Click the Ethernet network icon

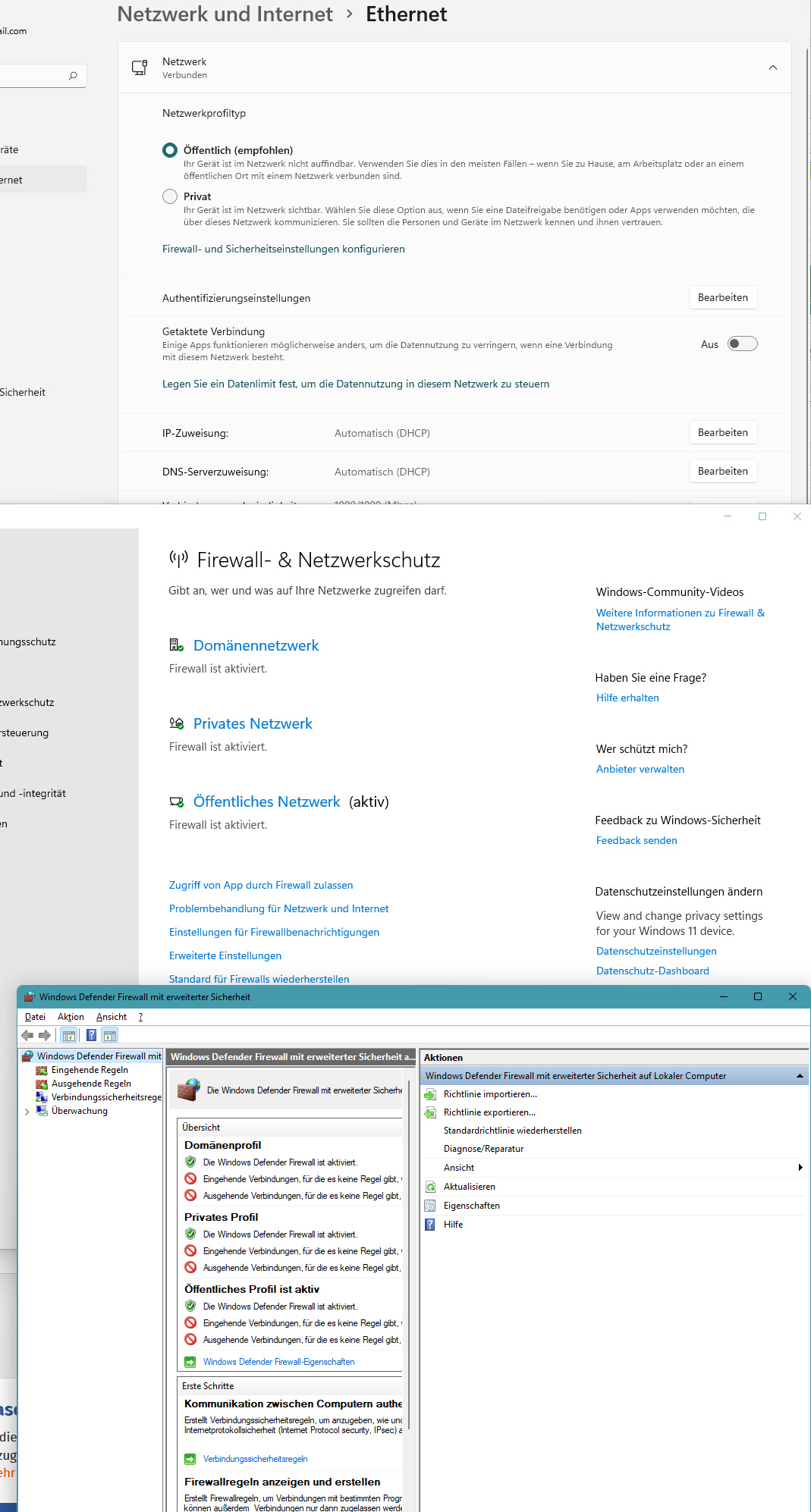coord(140,67)
